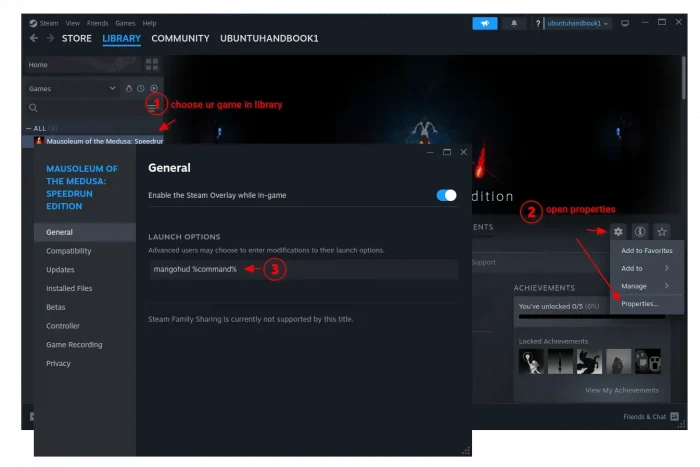Open the notifications bell icon
The image size is (700, 467).
coord(514,23)
